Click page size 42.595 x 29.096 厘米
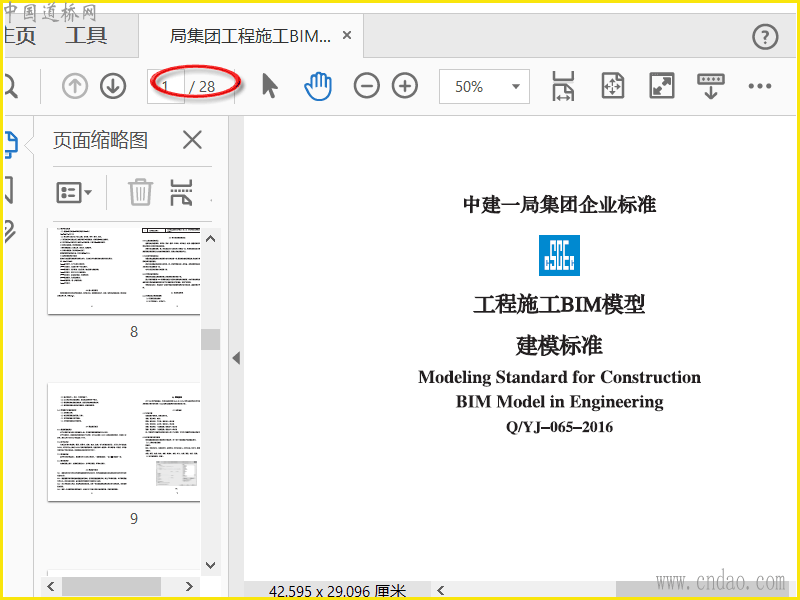800x600 pixels. coord(337,591)
